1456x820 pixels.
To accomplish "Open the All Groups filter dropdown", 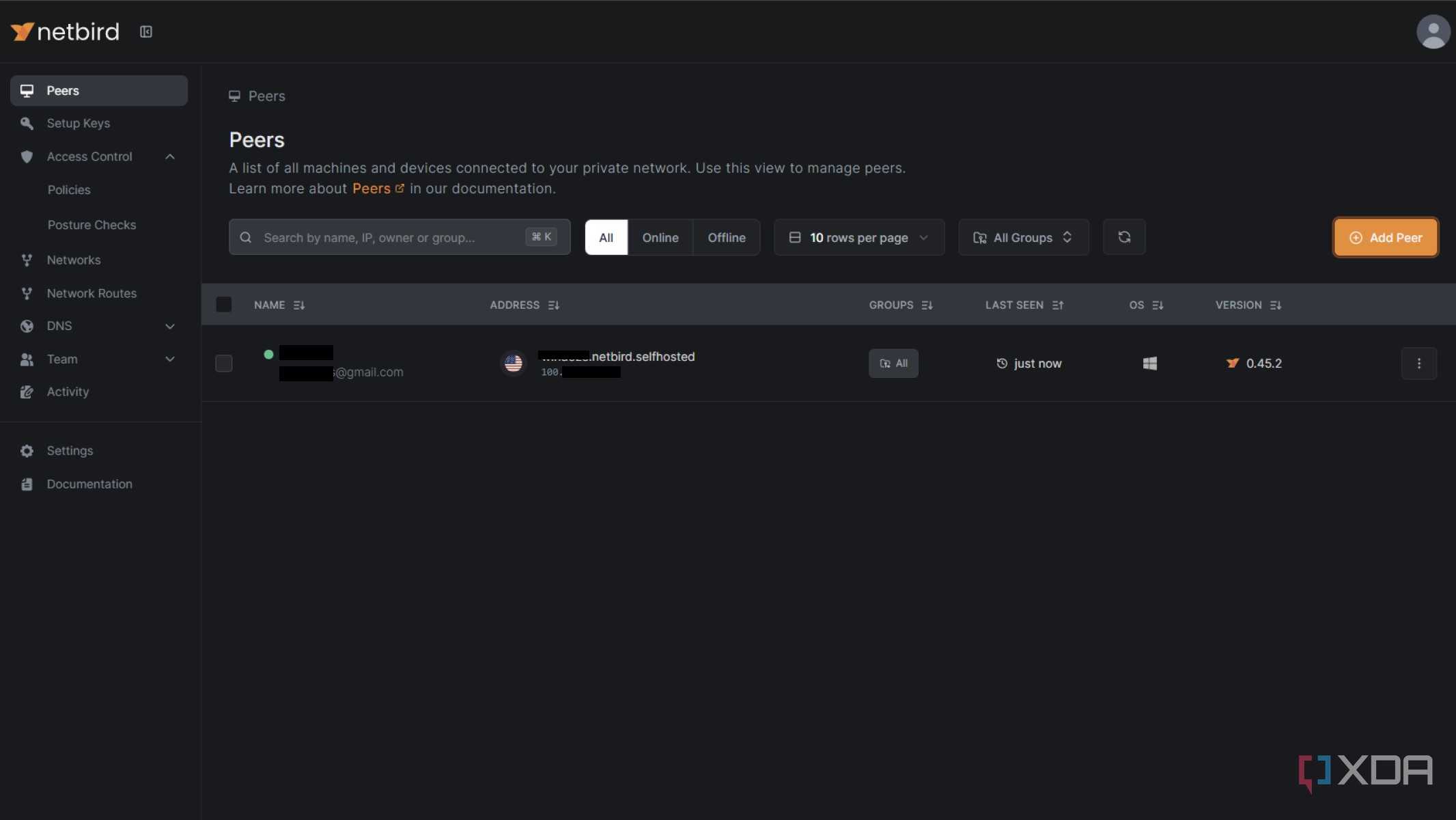I will [1024, 237].
